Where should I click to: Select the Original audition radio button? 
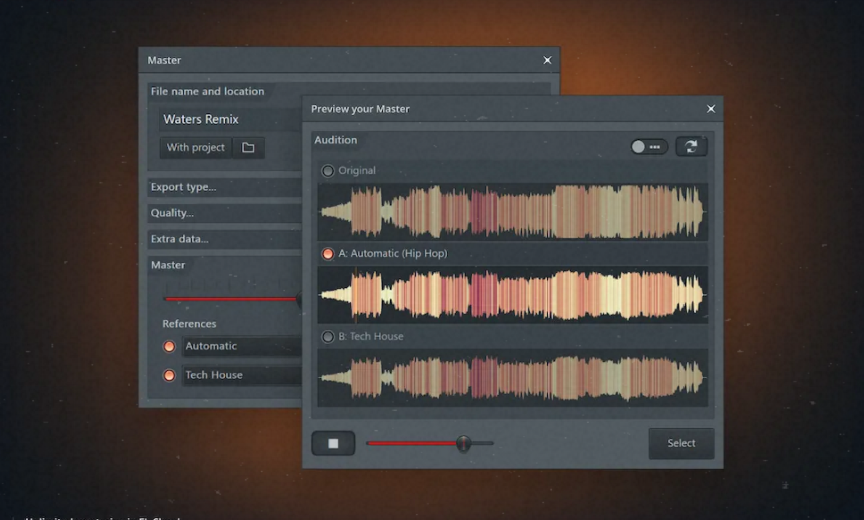(x=328, y=171)
